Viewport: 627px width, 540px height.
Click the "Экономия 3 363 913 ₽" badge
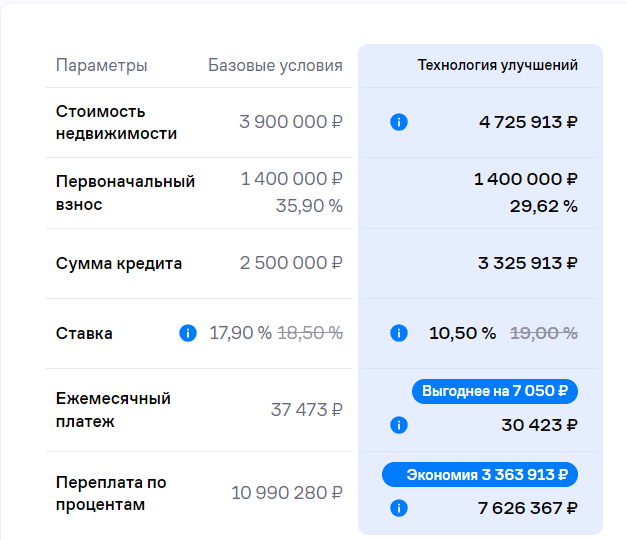click(x=480, y=474)
